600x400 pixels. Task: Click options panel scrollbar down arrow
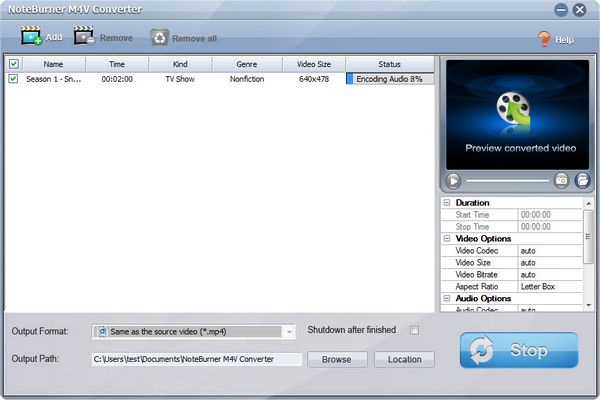[x=589, y=305]
